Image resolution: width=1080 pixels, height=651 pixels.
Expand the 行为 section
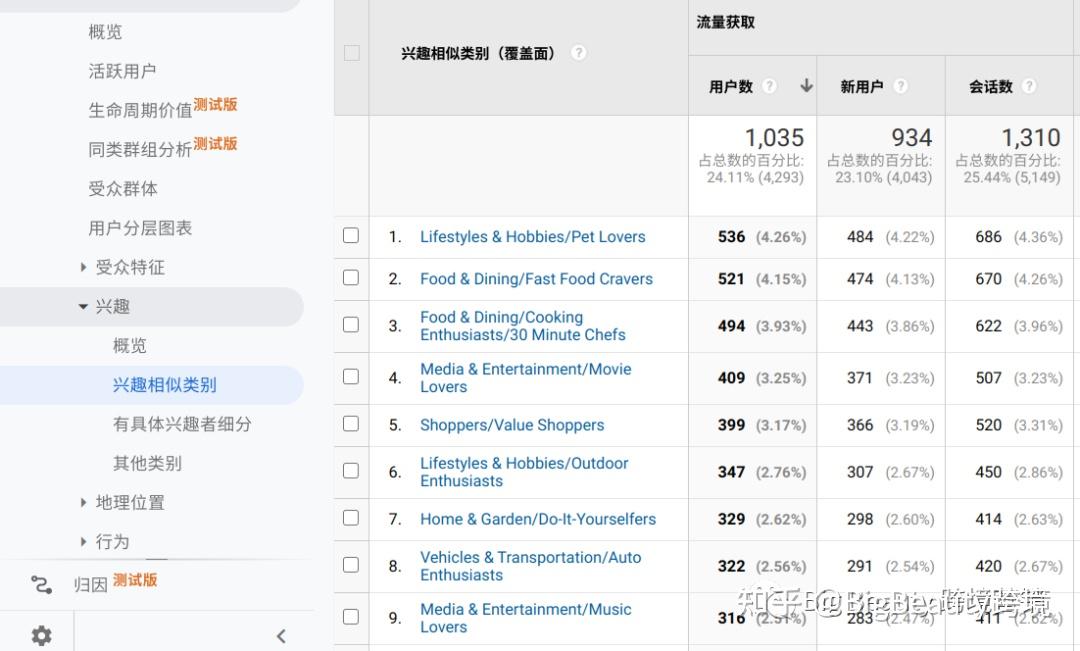(x=83, y=541)
